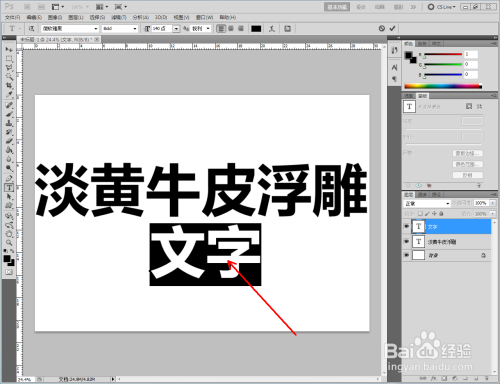This screenshot has width=500, height=384.
Task: Toggle lock position in Layers panel
Action: 434,213
